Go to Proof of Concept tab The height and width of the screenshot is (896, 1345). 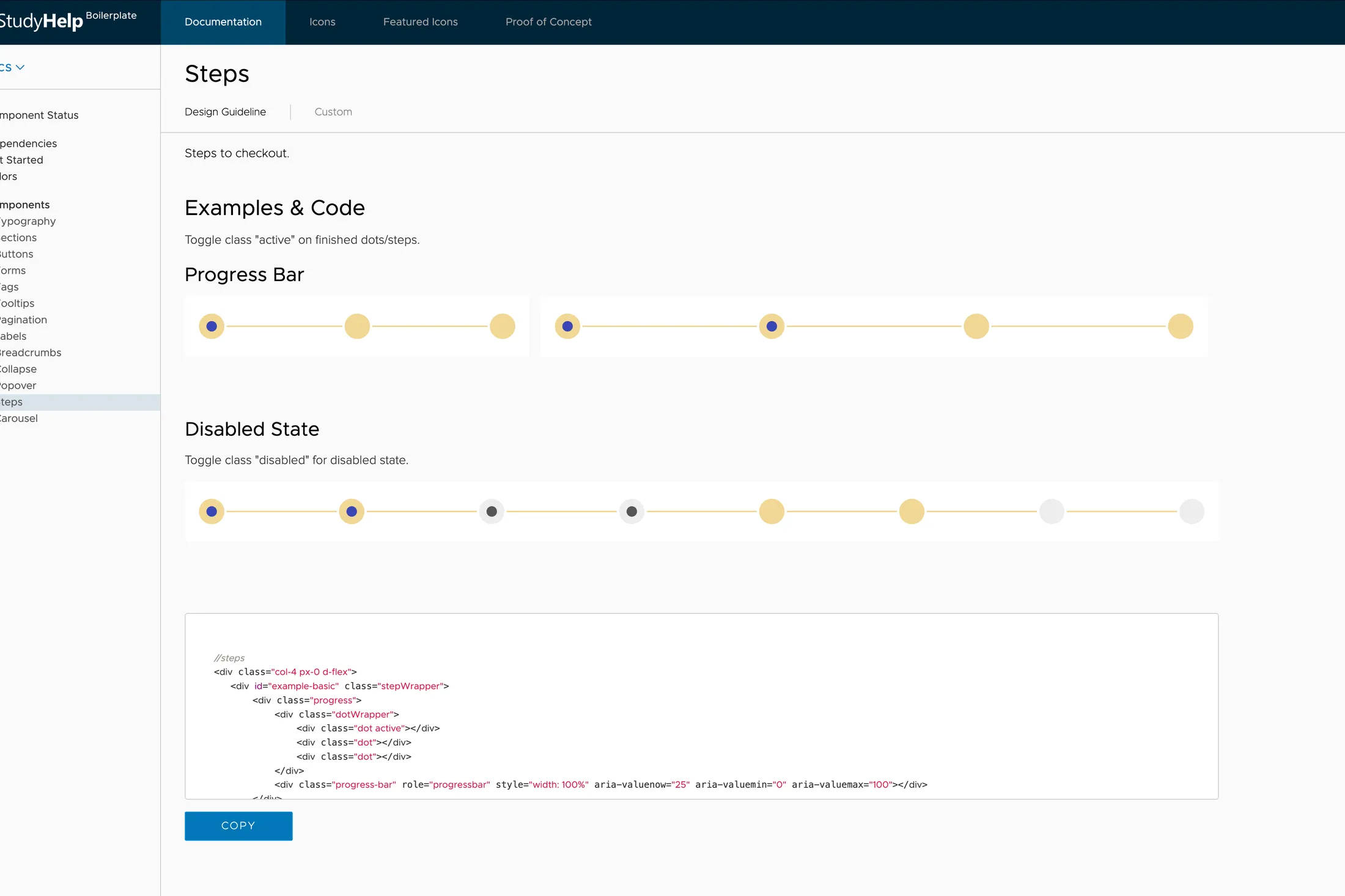[548, 22]
